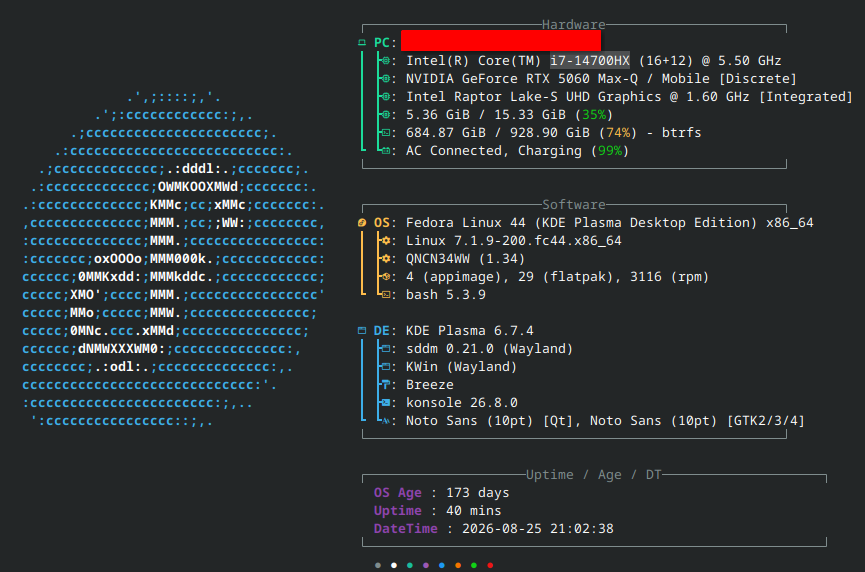Click the icon before Intel Raptor Lake-S UHD line
The image size is (865, 572).
click(386, 97)
